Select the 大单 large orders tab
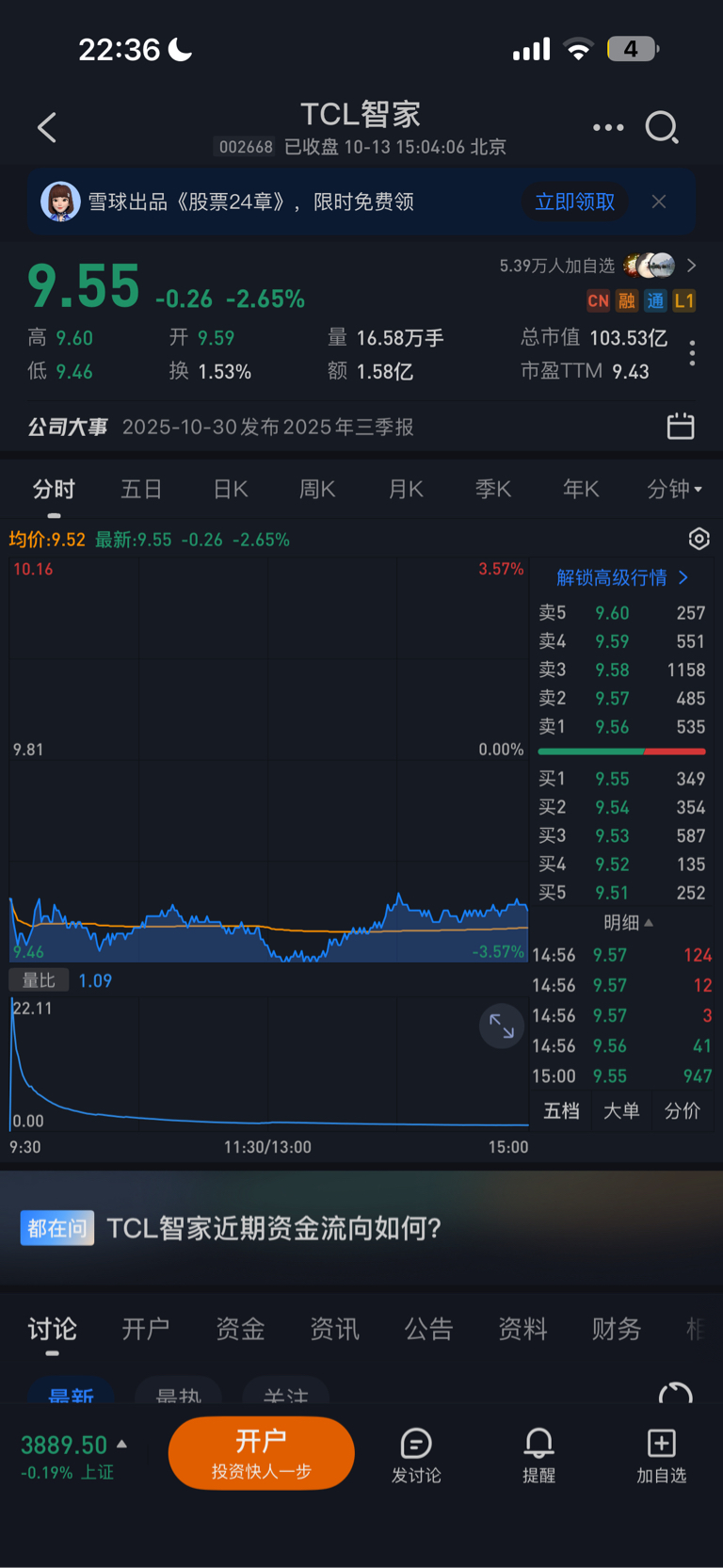The image size is (723, 1568). [621, 1110]
